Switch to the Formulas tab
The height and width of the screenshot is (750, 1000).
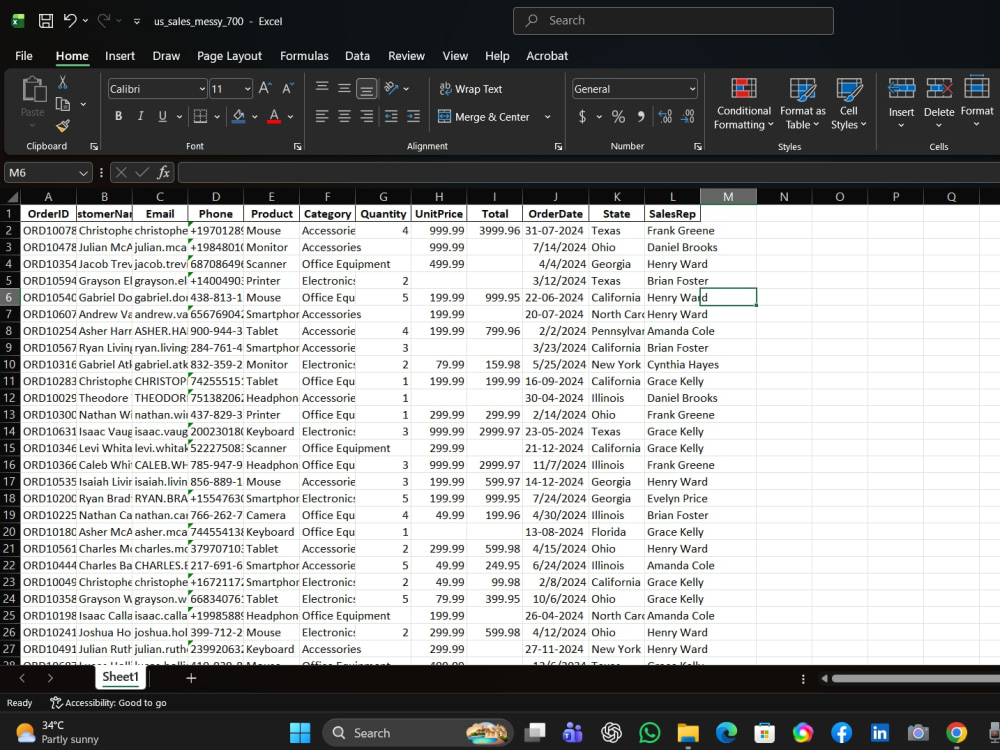click(x=304, y=55)
